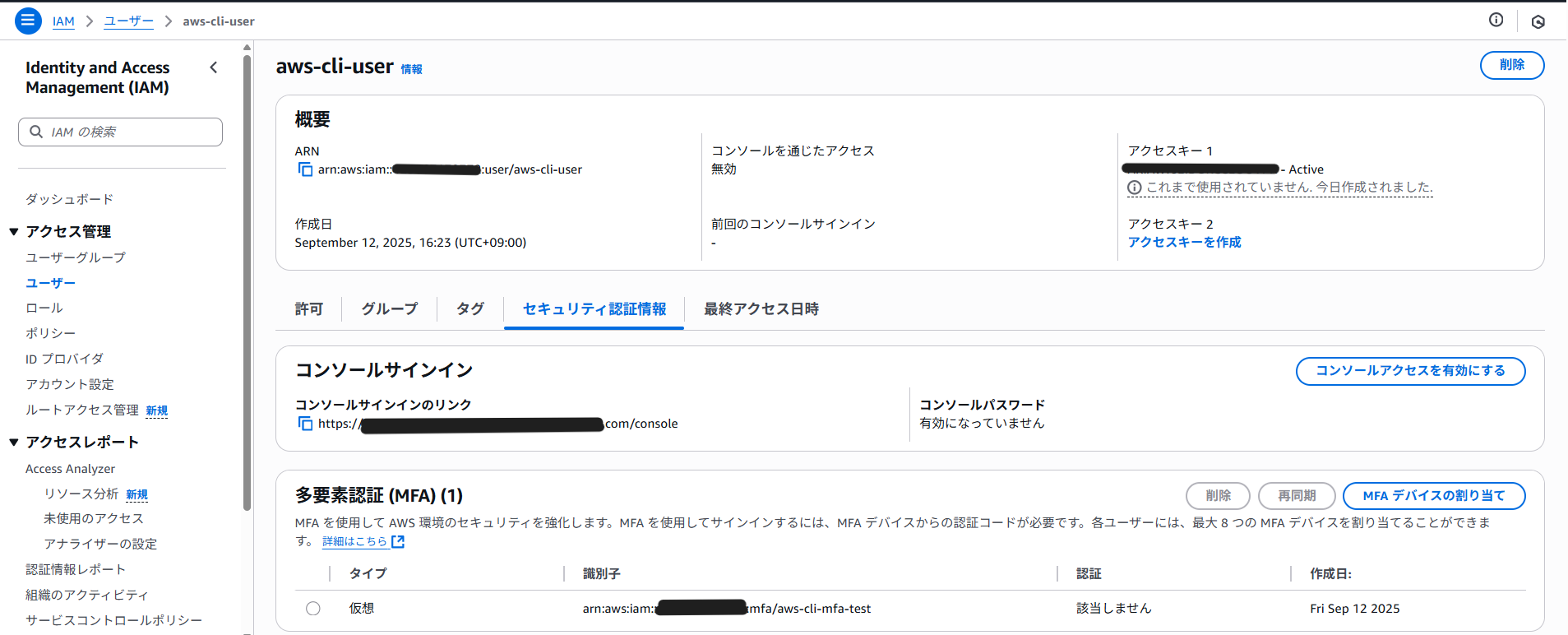The width and height of the screenshot is (1568, 635).
Task: Open サービスコントロールポリシー in the sidebar
Action: tap(113, 620)
